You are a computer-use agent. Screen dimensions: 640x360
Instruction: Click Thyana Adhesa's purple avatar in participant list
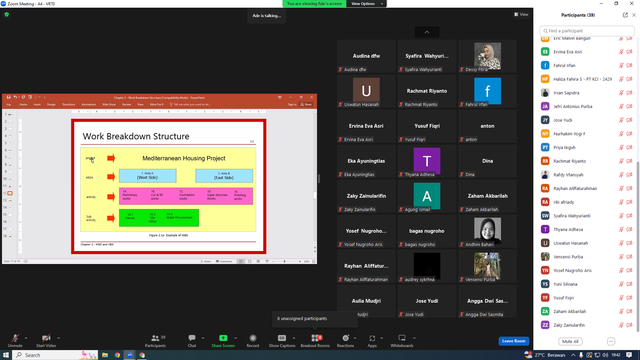coord(545,229)
